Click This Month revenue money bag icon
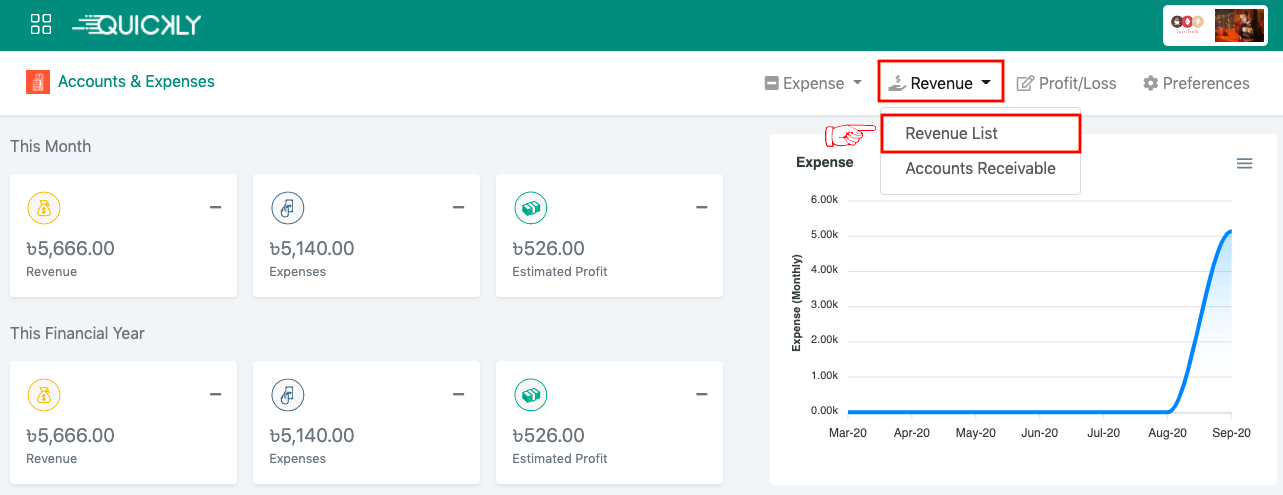1283x495 pixels. click(x=44, y=208)
